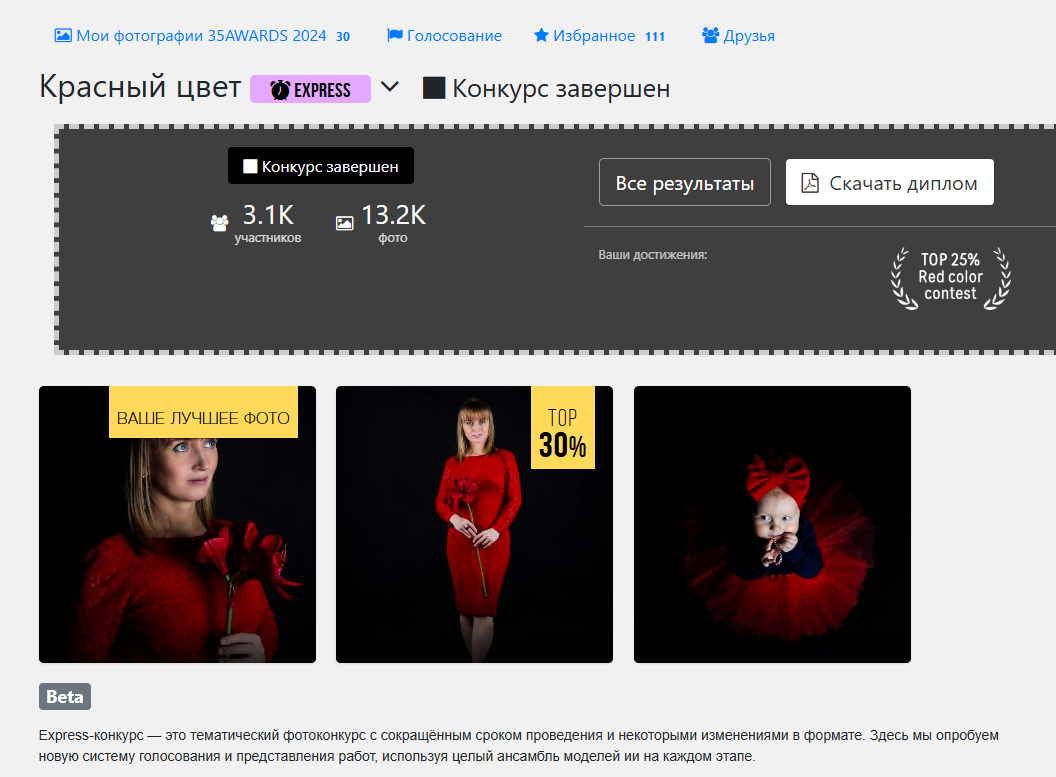Expand the chevron dropdown next to EXPRESS

tap(390, 88)
